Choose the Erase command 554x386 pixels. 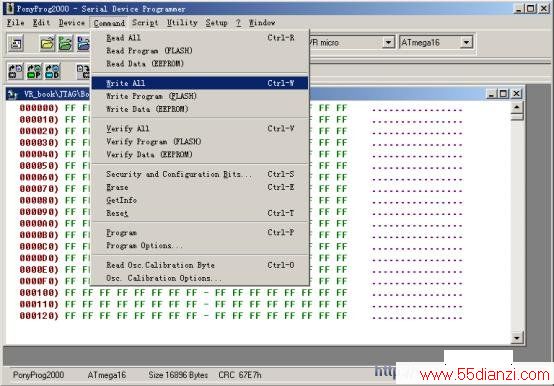point(200,187)
